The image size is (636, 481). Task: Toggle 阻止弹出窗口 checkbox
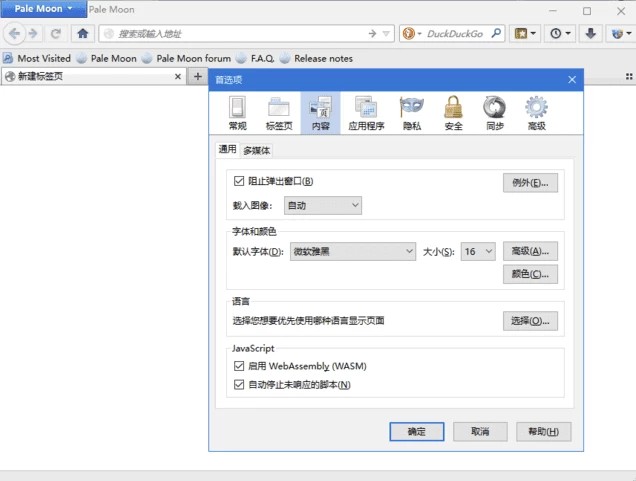click(239, 181)
